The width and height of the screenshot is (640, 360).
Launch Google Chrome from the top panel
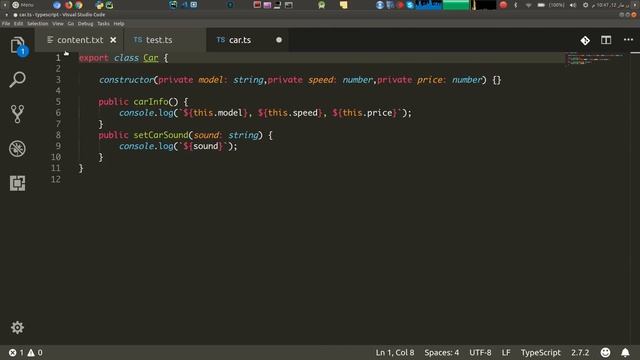78,5
